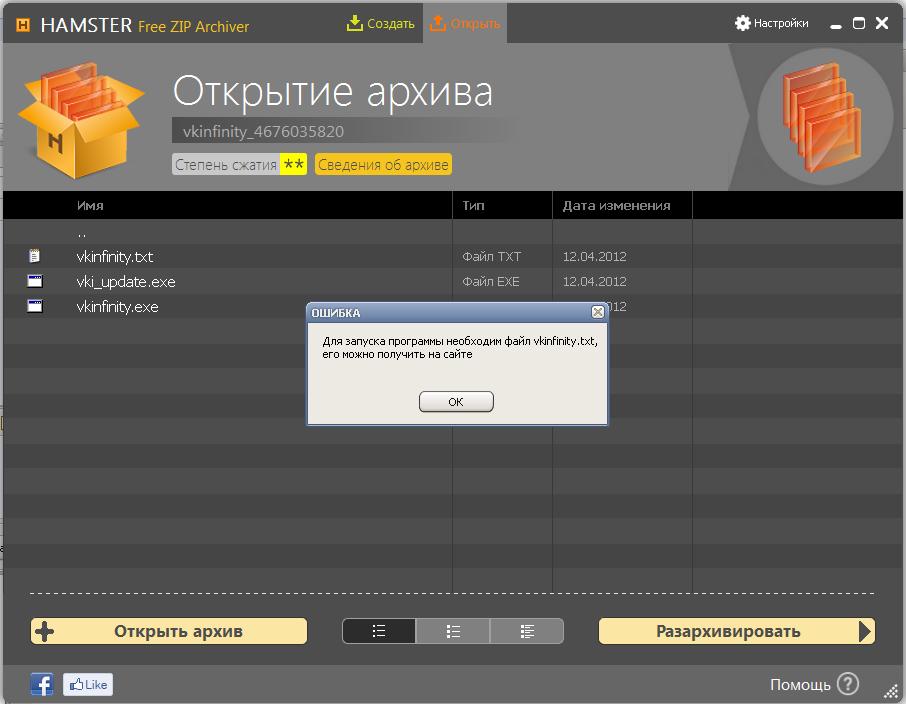Viewport: 906px width, 704px height.
Task: Open the Facebook page icon
Action: click(x=42, y=684)
